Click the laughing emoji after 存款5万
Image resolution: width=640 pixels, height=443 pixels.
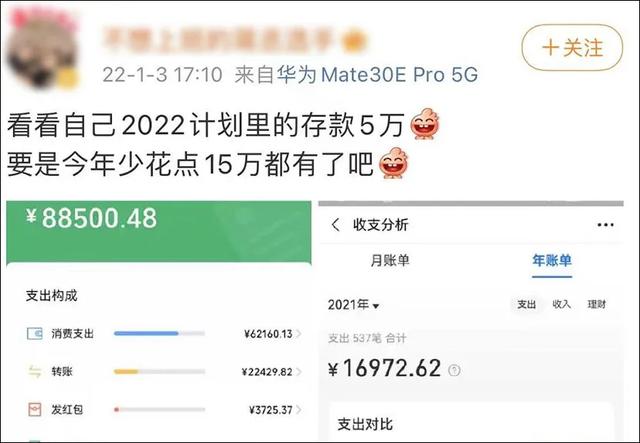[x=424, y=124]
